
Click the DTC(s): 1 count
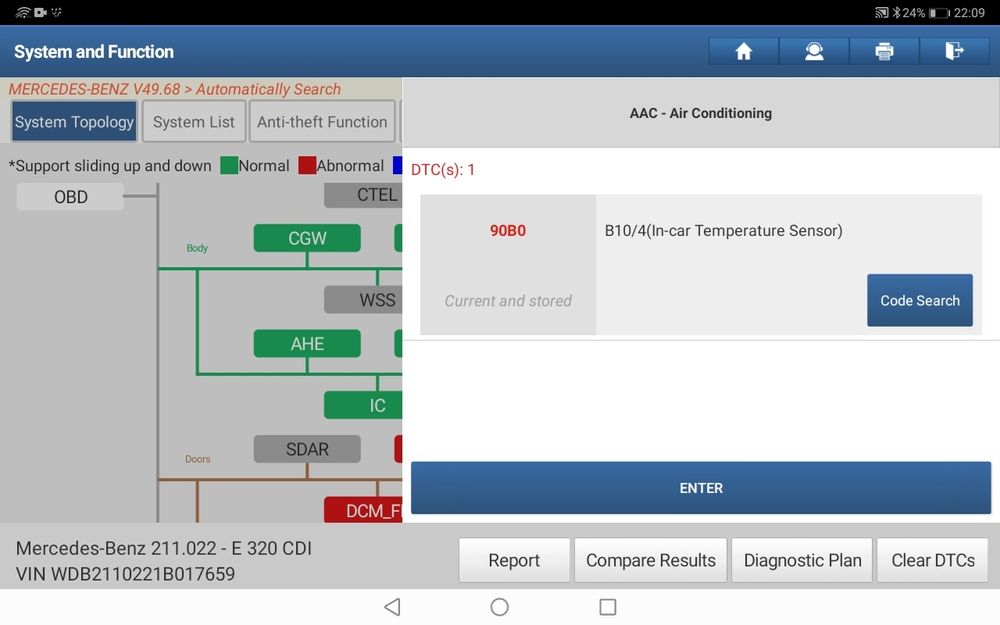pyautogui.click(x=443, y=170)
